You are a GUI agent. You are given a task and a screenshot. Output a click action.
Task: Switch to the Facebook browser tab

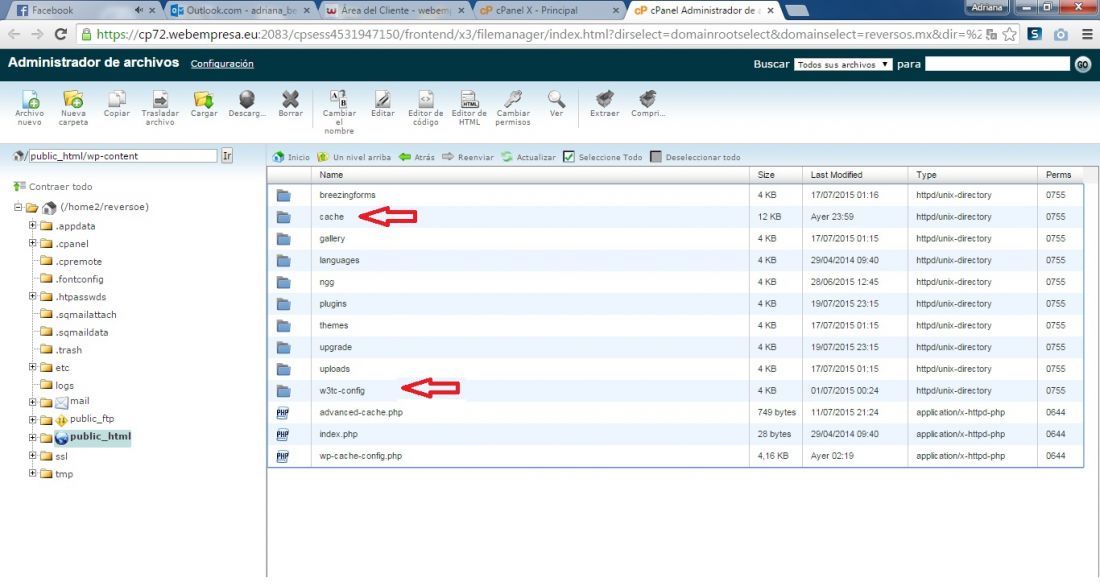[83, 11]
